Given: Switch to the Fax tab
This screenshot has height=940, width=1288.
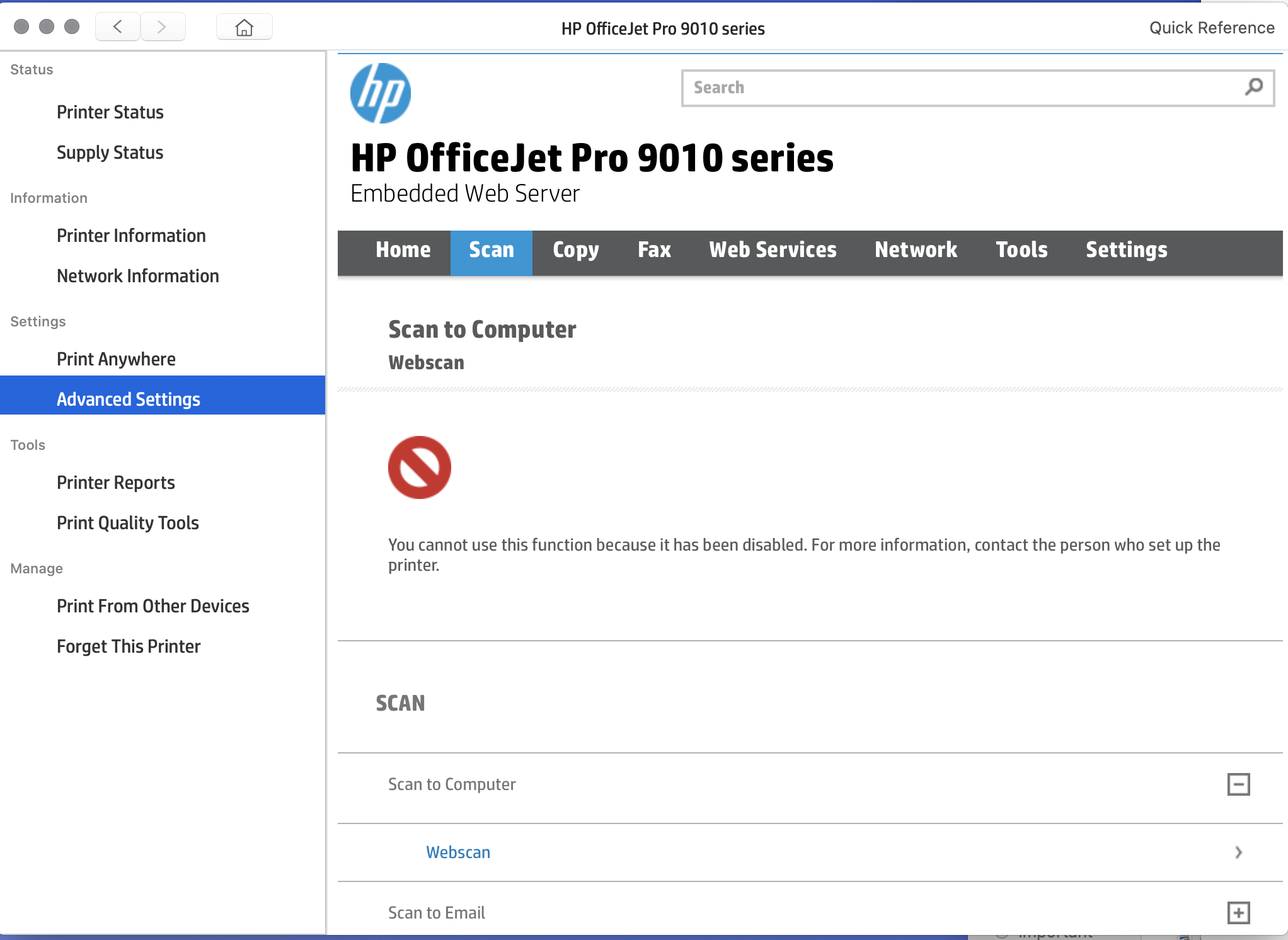Looking at the screenshot, I should point(654,250).
